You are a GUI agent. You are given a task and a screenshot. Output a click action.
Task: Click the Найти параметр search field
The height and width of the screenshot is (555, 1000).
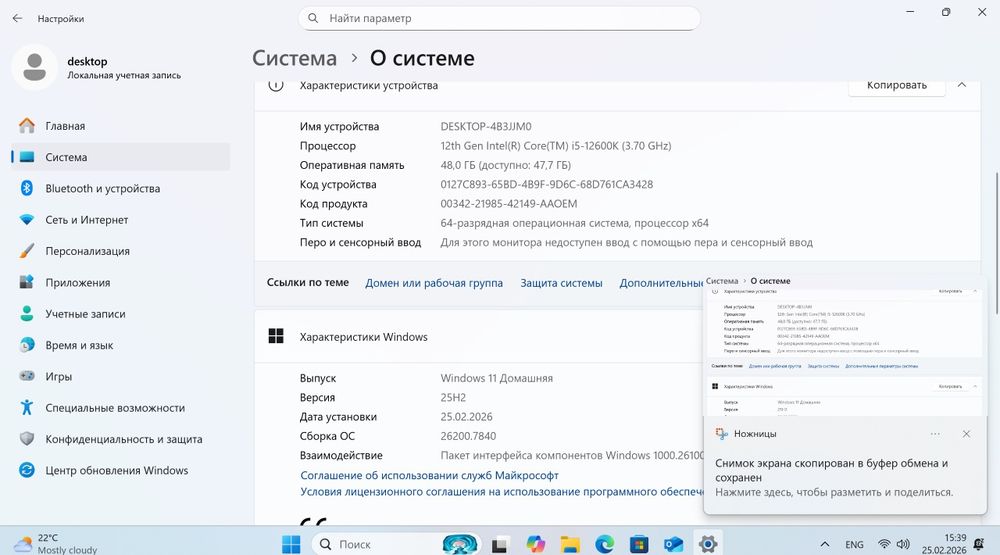(499, 18)
